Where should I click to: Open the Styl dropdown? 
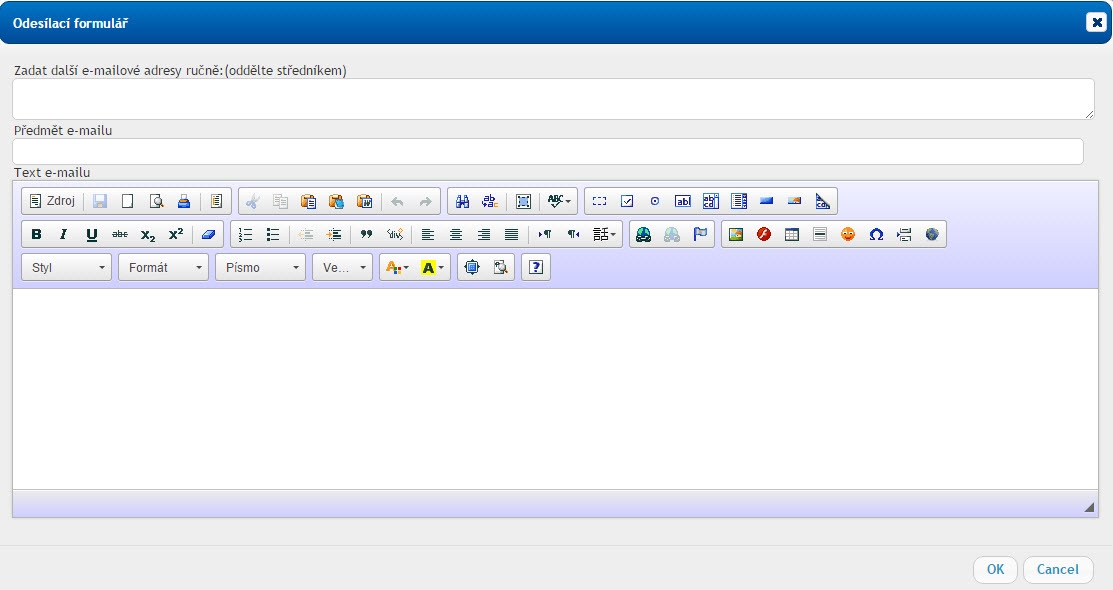pos(67,268)
